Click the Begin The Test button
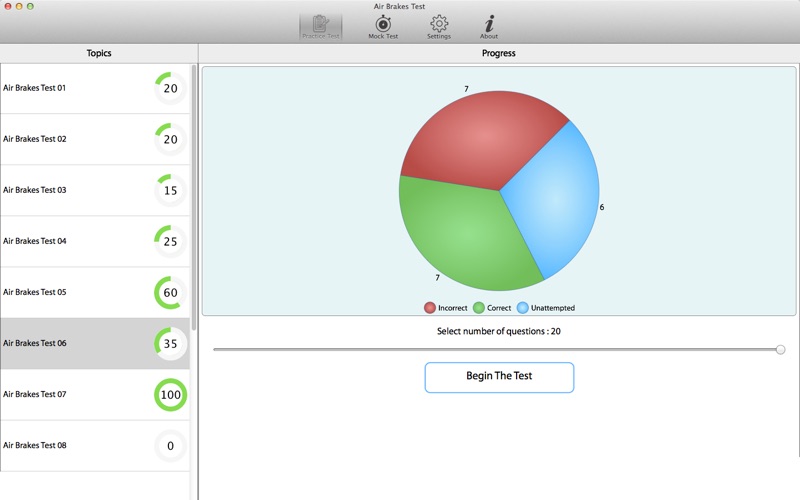The height and width of the screenshot is (500, 800). [499, 377]
